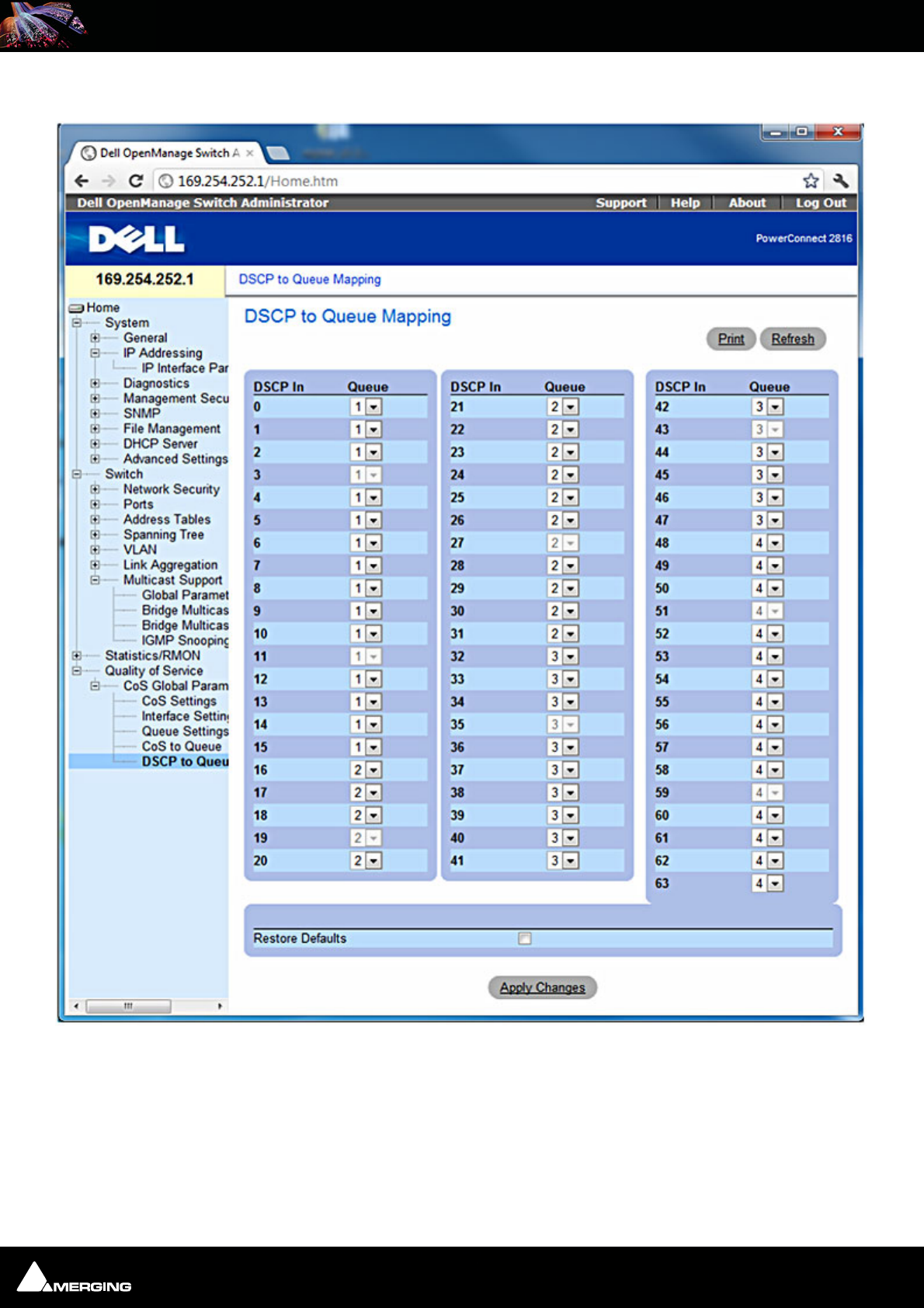Screen dimensions: 924x1308
Task: Select File Management tree item
Action: tap(172, 429)
